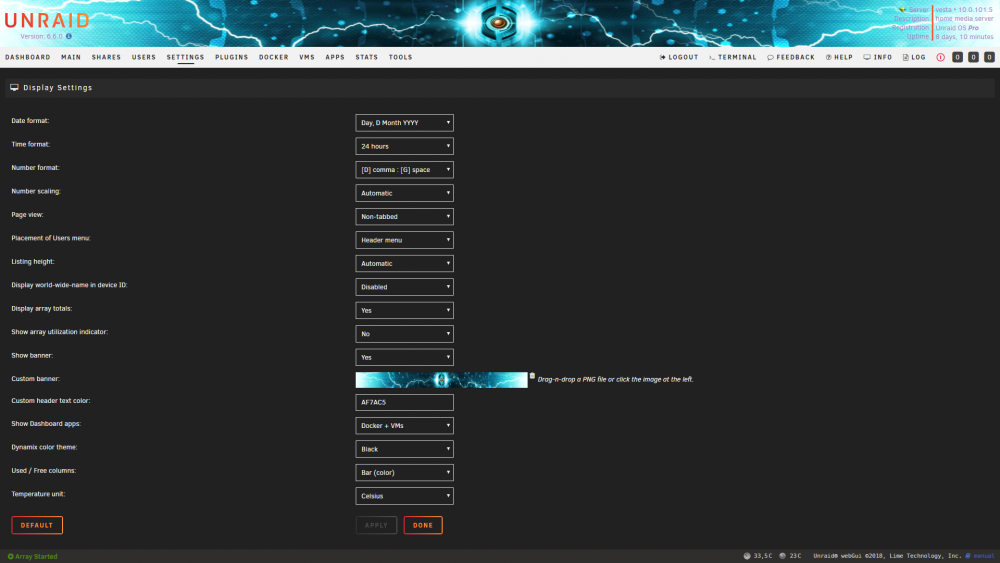Click the Feedback button

coord(791,57)
